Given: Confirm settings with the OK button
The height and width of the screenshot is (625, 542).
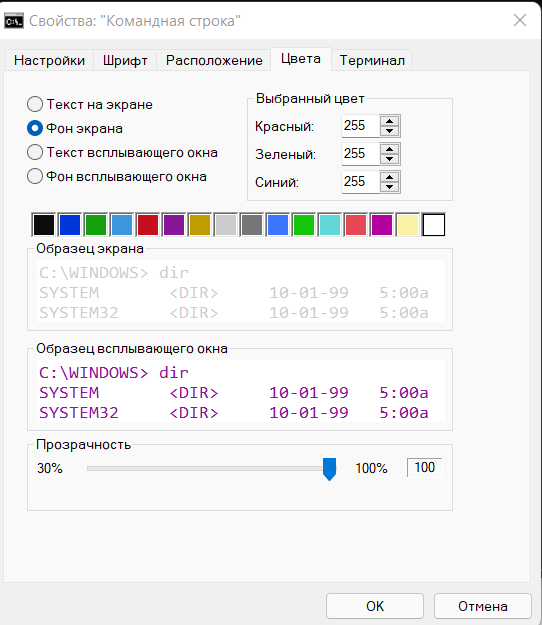Looking at the screenshot, I should 375,606.
